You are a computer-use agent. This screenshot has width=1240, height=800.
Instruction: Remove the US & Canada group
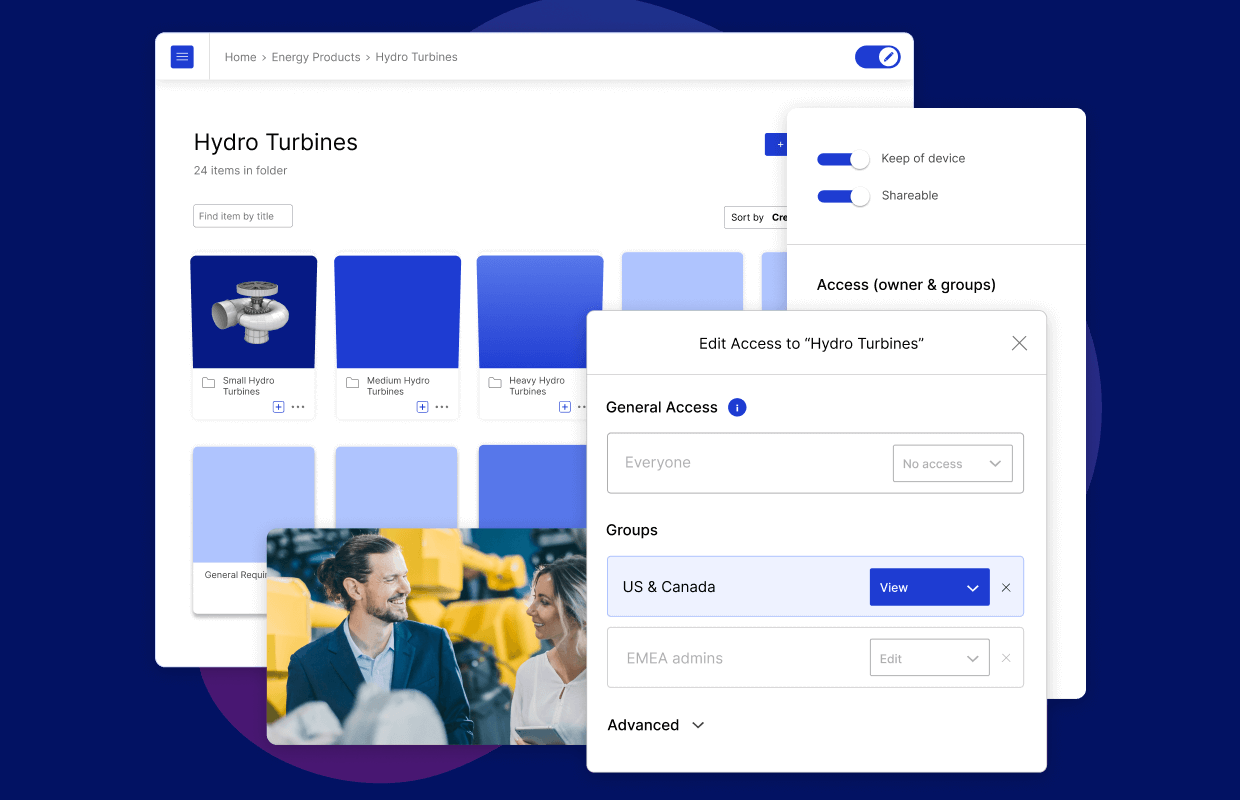(1006, 588)
